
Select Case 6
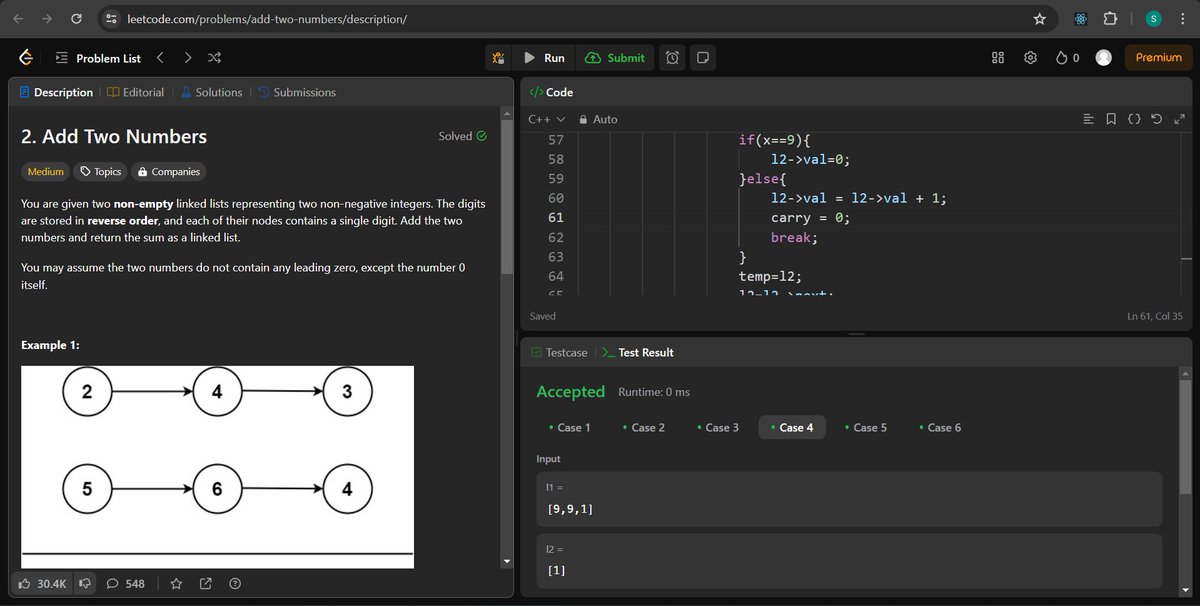[x=940, y=427]
